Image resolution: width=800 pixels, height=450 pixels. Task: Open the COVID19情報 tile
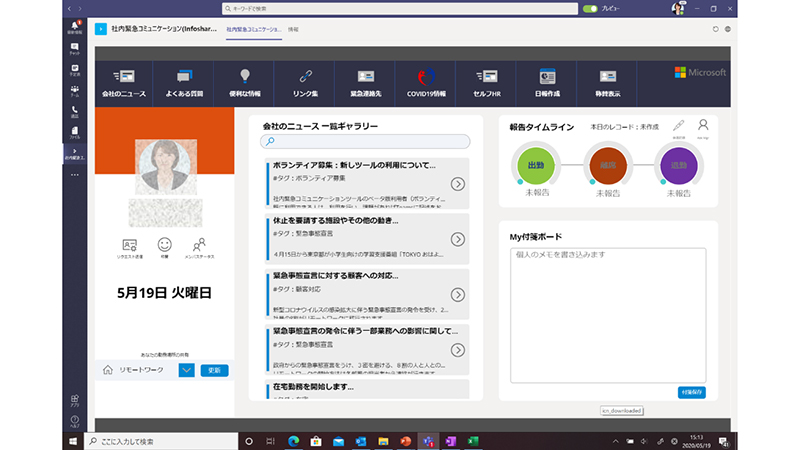pos(426,84)
